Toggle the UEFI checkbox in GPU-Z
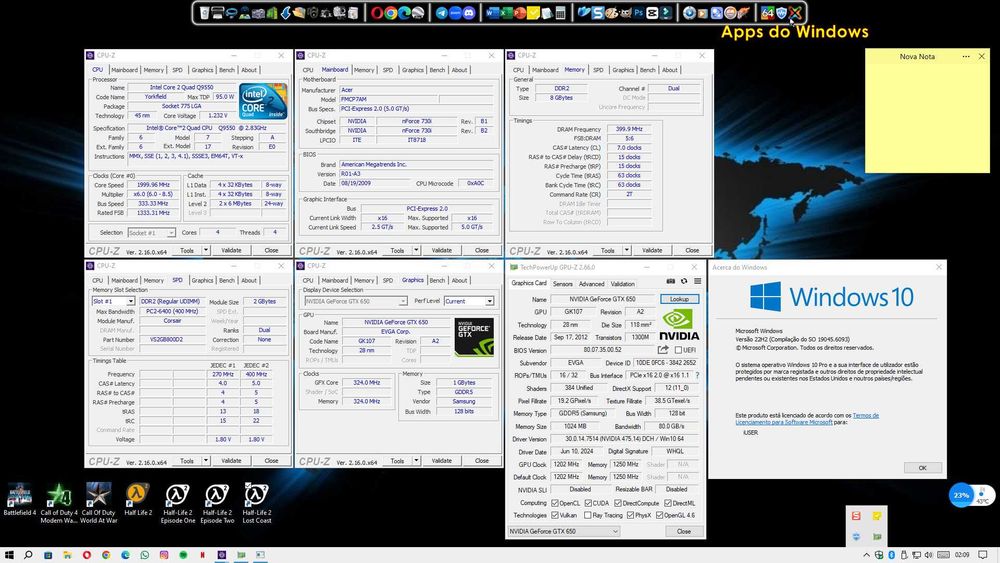The width and height of the screenshot is (1000, 563). pos(679,350)
